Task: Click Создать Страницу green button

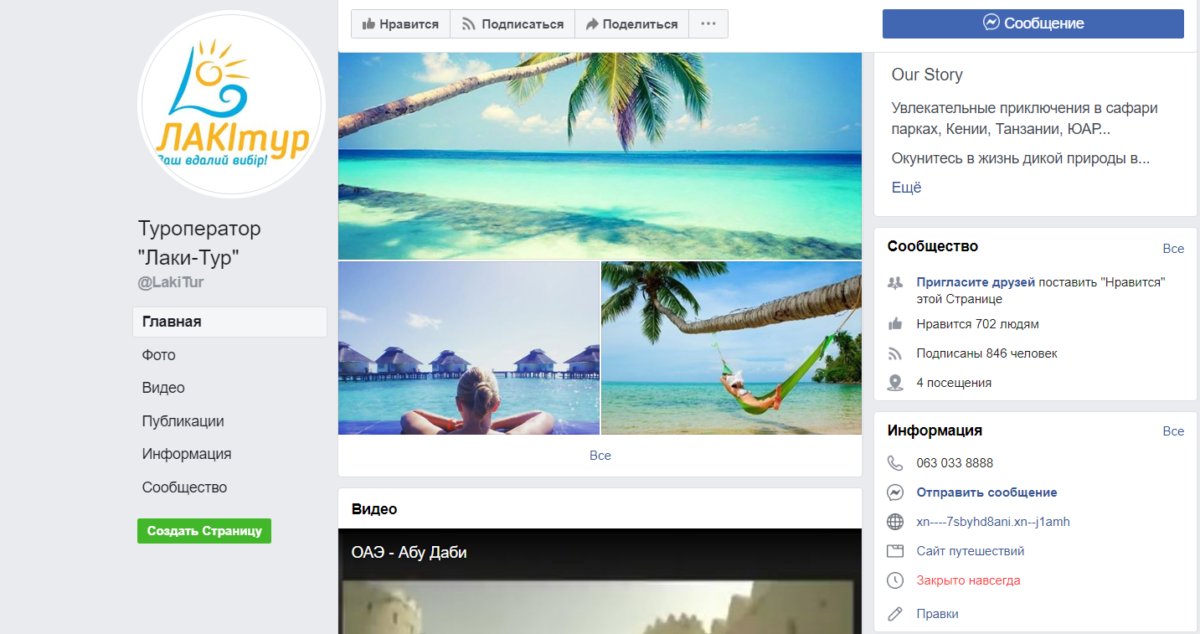Action: point(204,531)
